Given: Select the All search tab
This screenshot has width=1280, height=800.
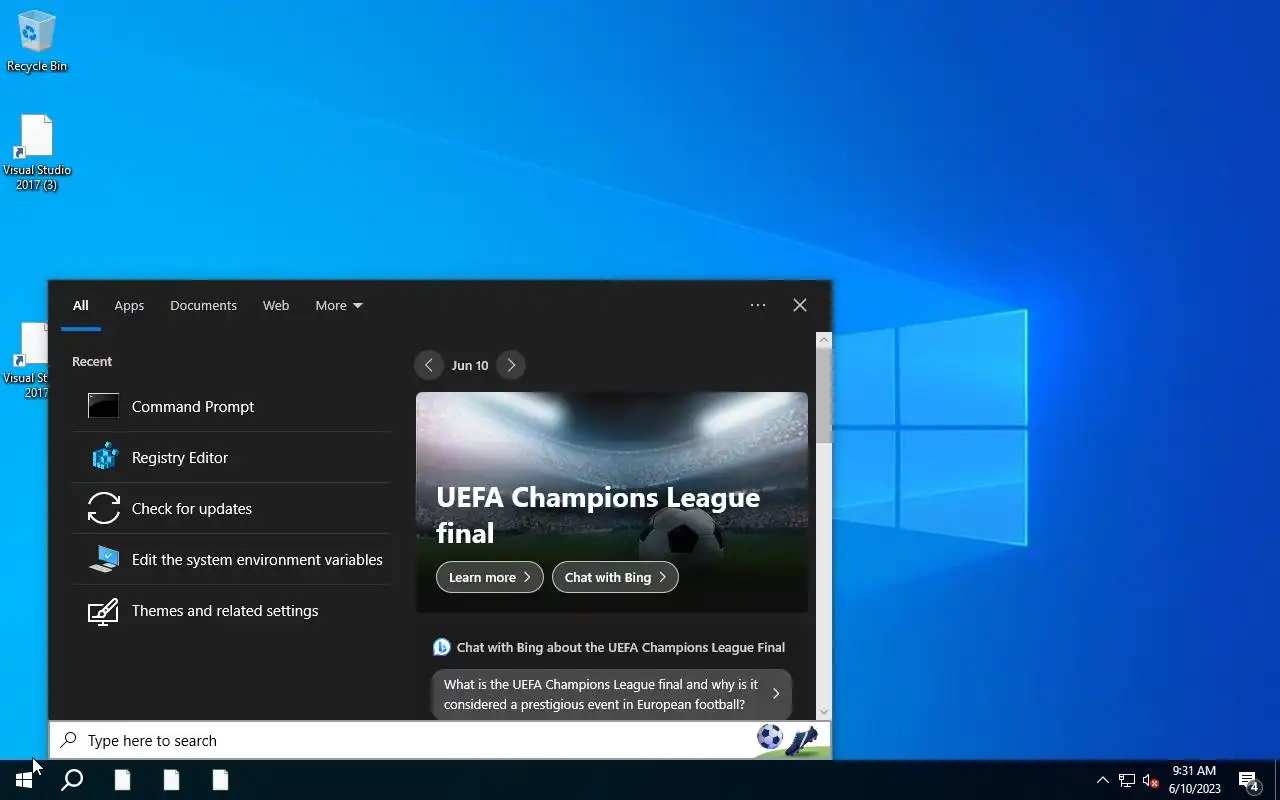Looking at the screenshot, I should point(80,305).
